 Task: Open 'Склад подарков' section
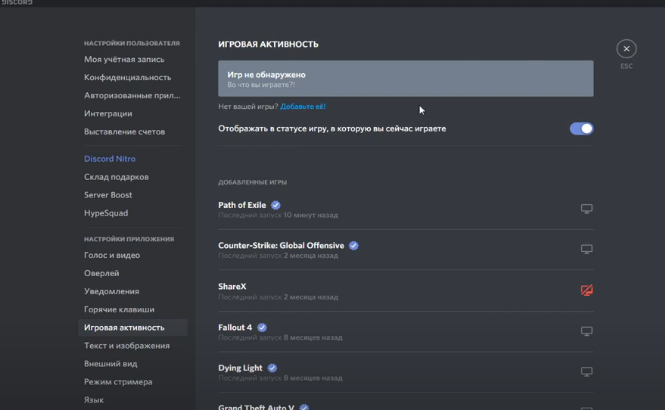tap(116, 177)
